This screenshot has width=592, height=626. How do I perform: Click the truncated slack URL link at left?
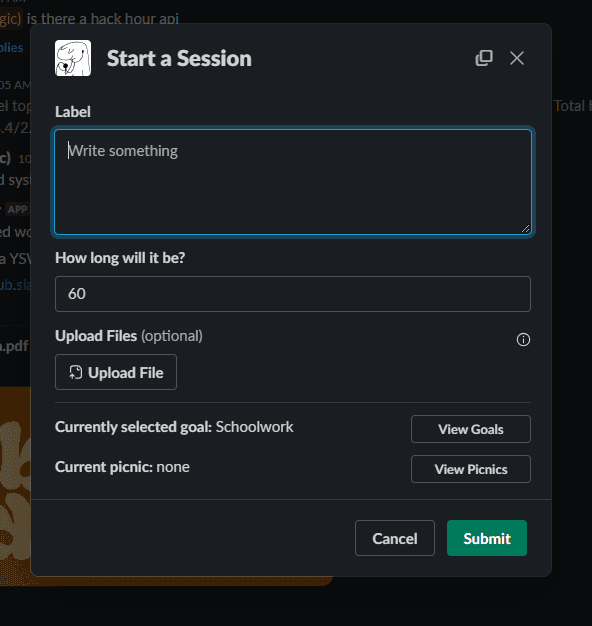(15, 285)
